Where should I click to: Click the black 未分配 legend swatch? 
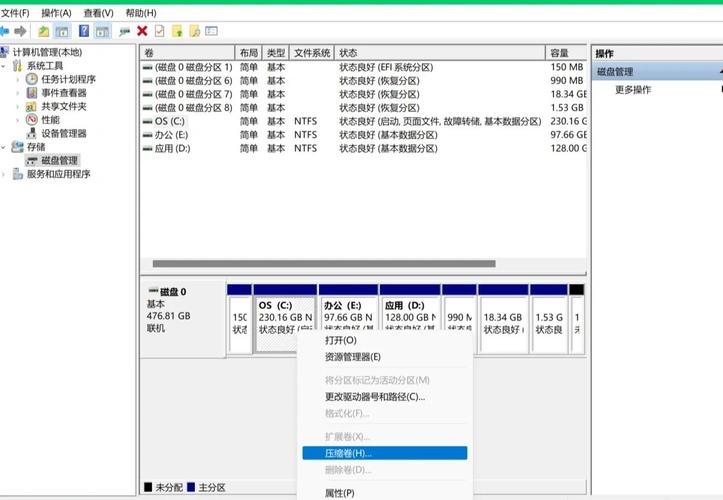click(148, 487)
